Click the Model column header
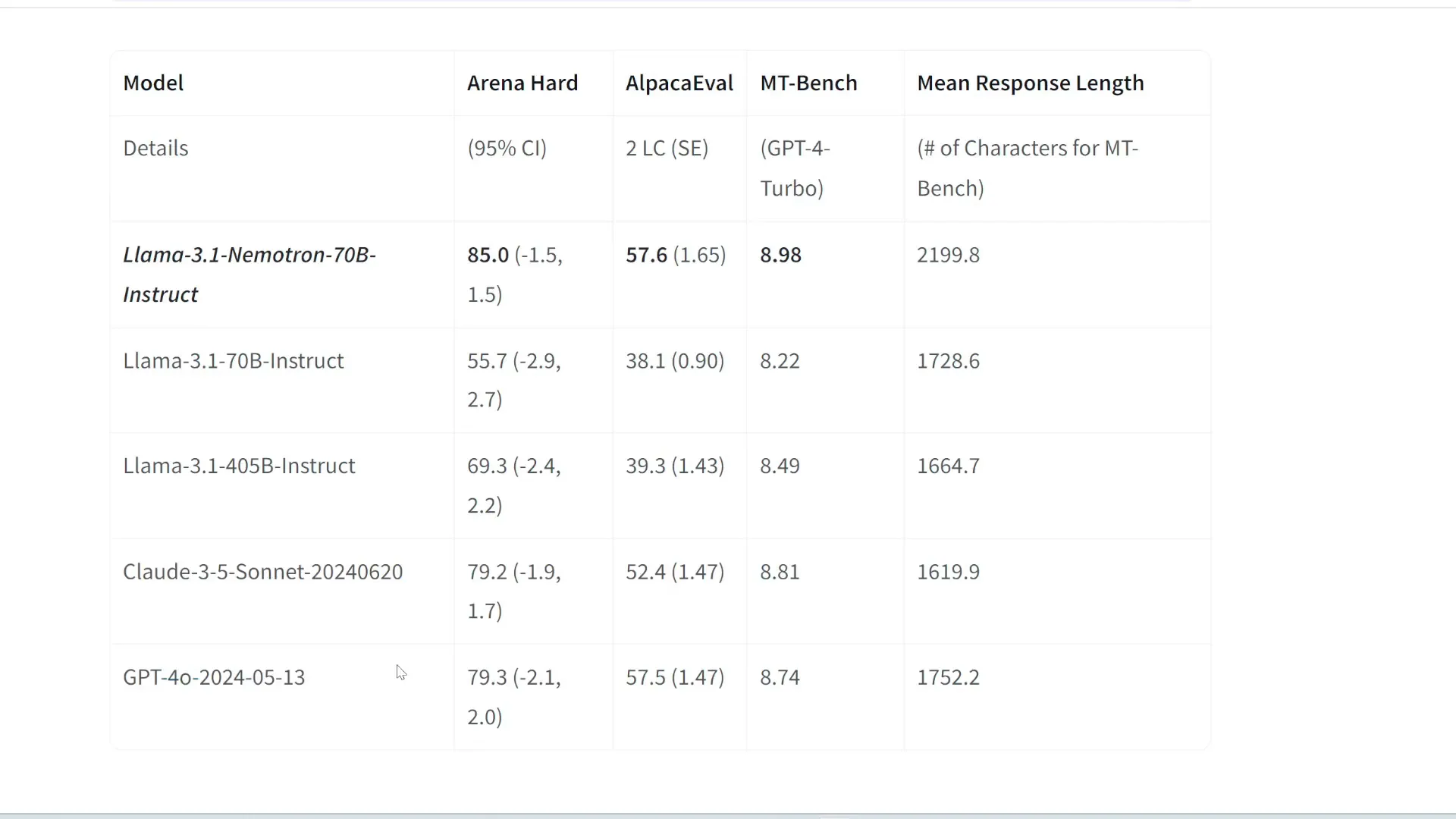Viewport: 1456px width, 819px height. [x=153, y=83]
